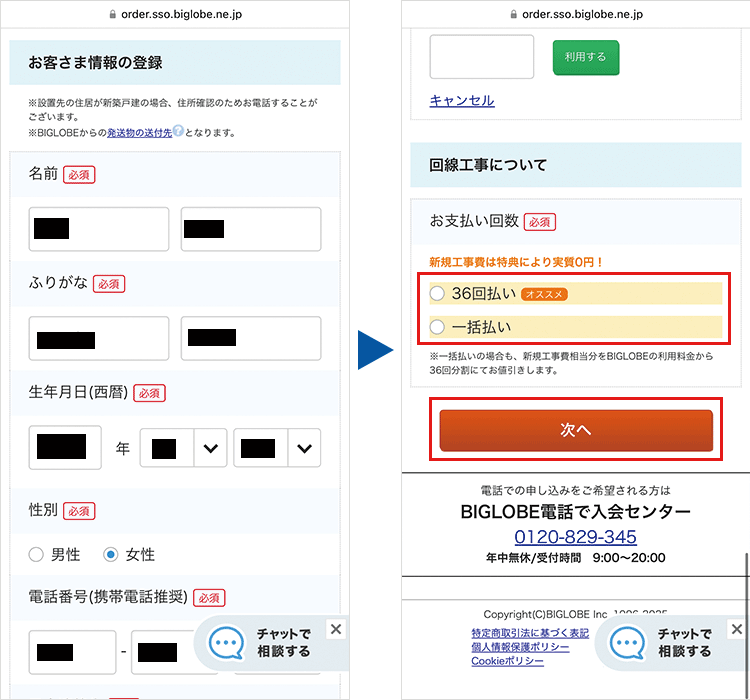Click the help icon beside 発送物の送付先
This screenshot has width=750, height=700.
(178, 130)
